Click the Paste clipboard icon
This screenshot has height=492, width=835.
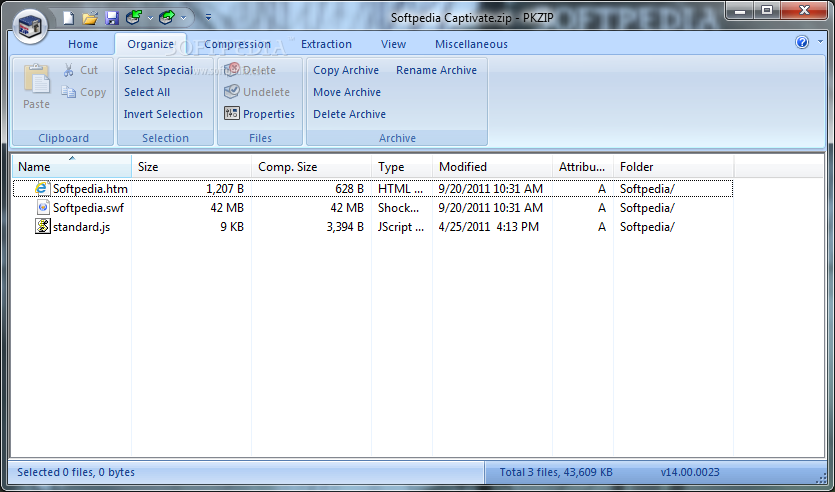(x=36, y=80)
